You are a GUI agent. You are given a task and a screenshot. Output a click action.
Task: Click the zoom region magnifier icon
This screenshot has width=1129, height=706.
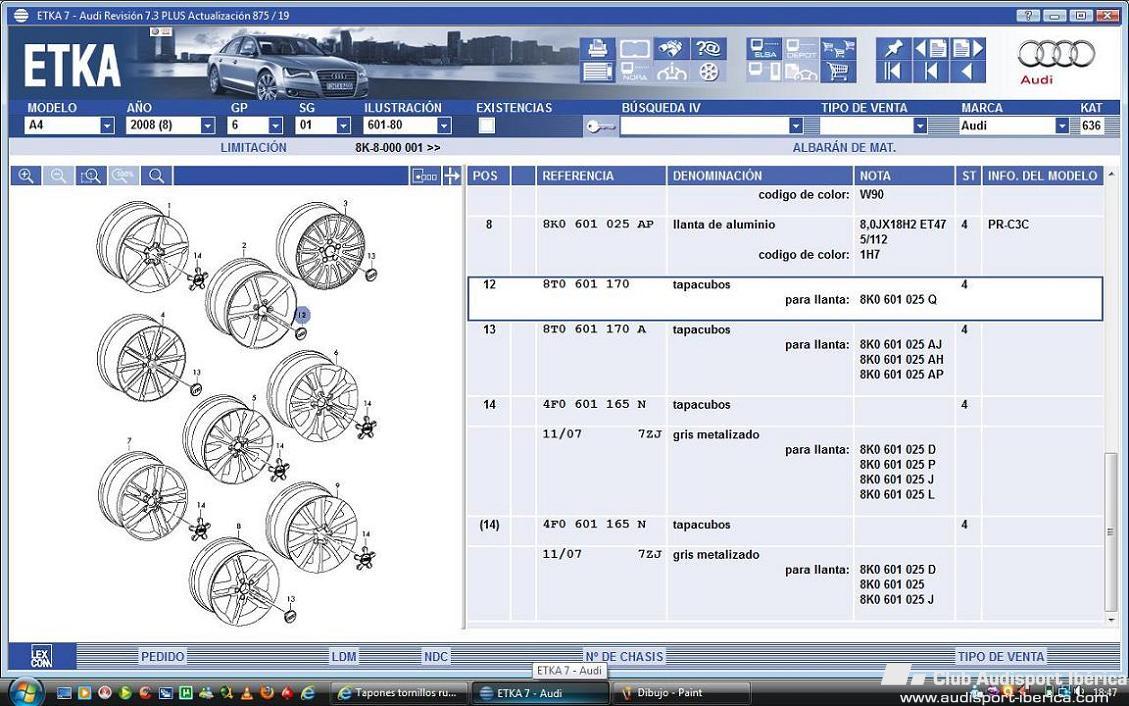pos(91,176)
